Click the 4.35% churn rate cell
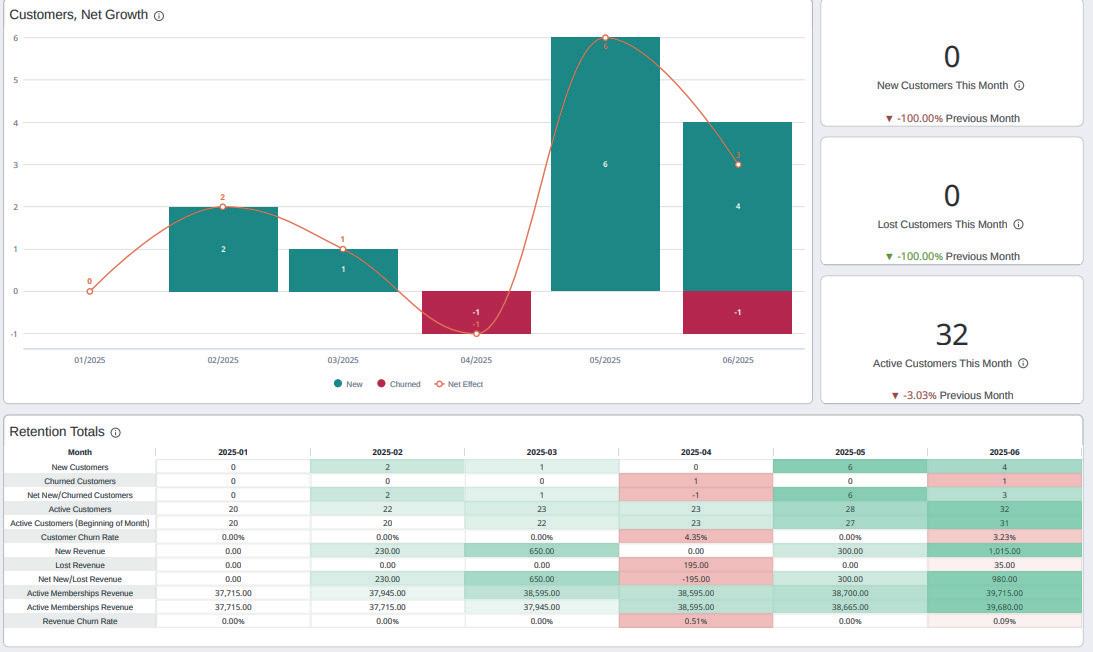 tap(696, 538)
